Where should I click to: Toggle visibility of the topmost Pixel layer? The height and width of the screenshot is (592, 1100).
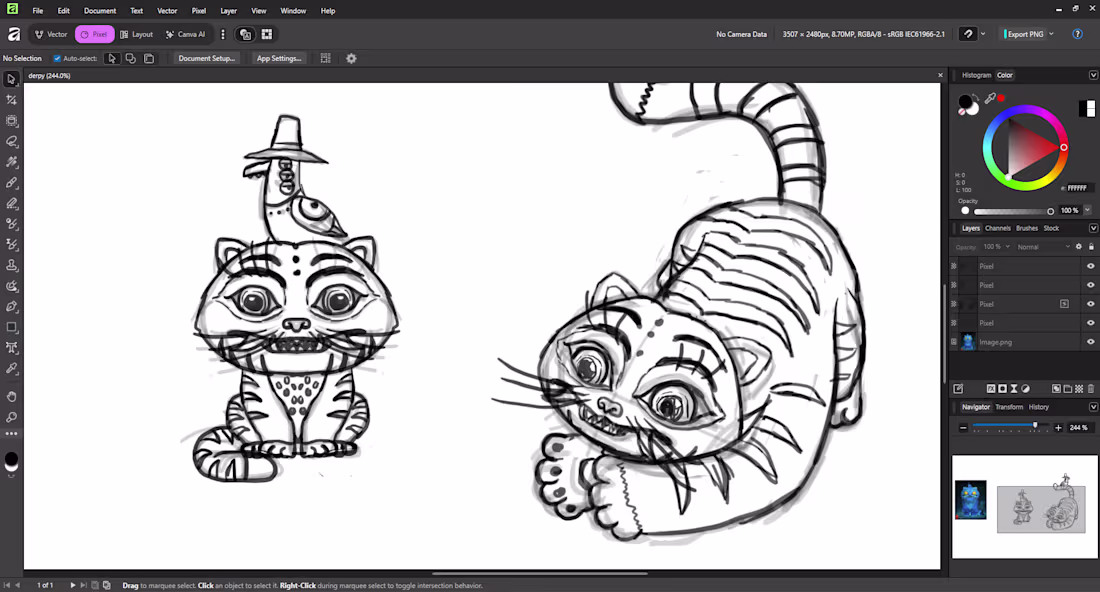1091,267
